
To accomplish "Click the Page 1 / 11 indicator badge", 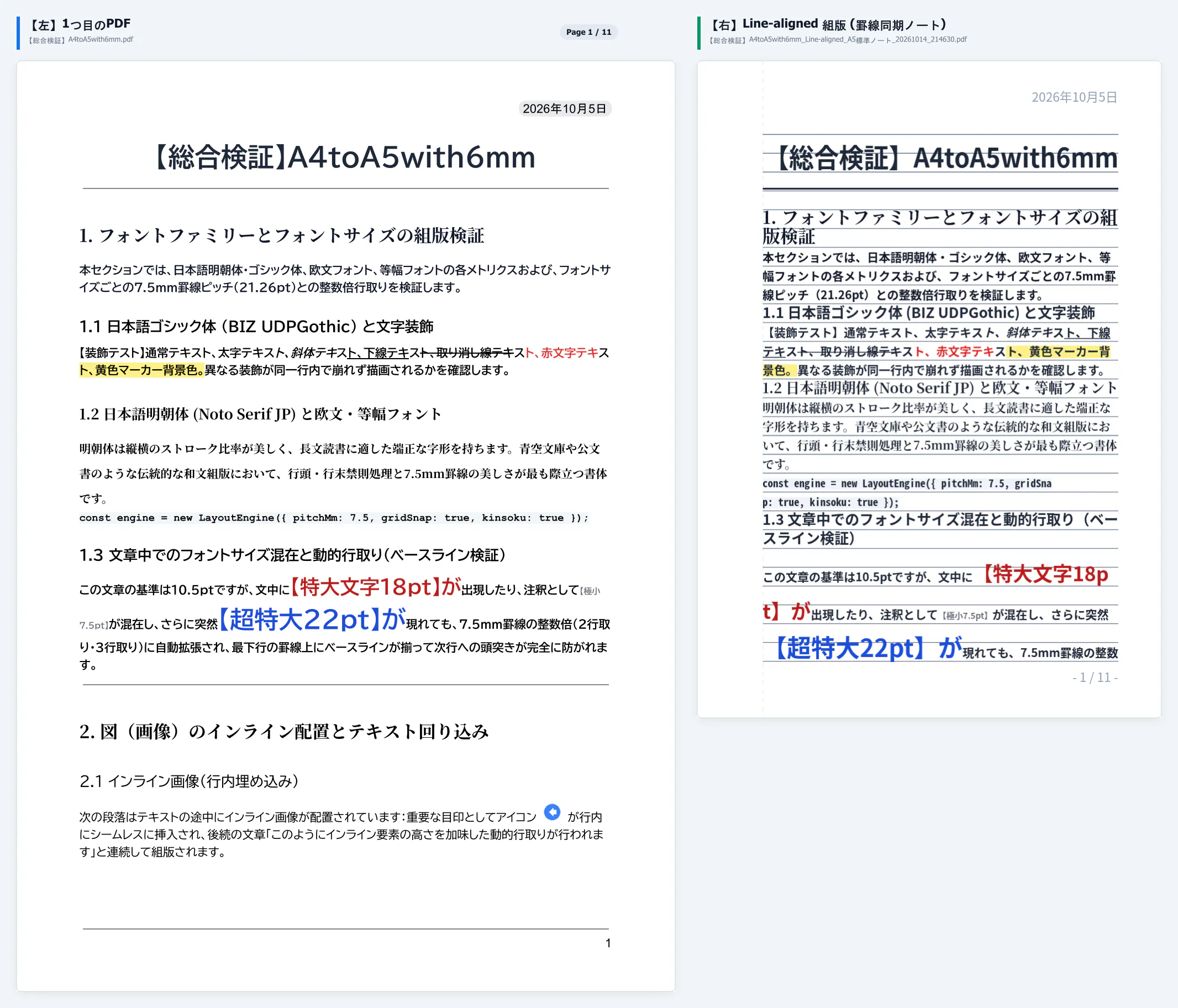I will (x=588, y=33).
